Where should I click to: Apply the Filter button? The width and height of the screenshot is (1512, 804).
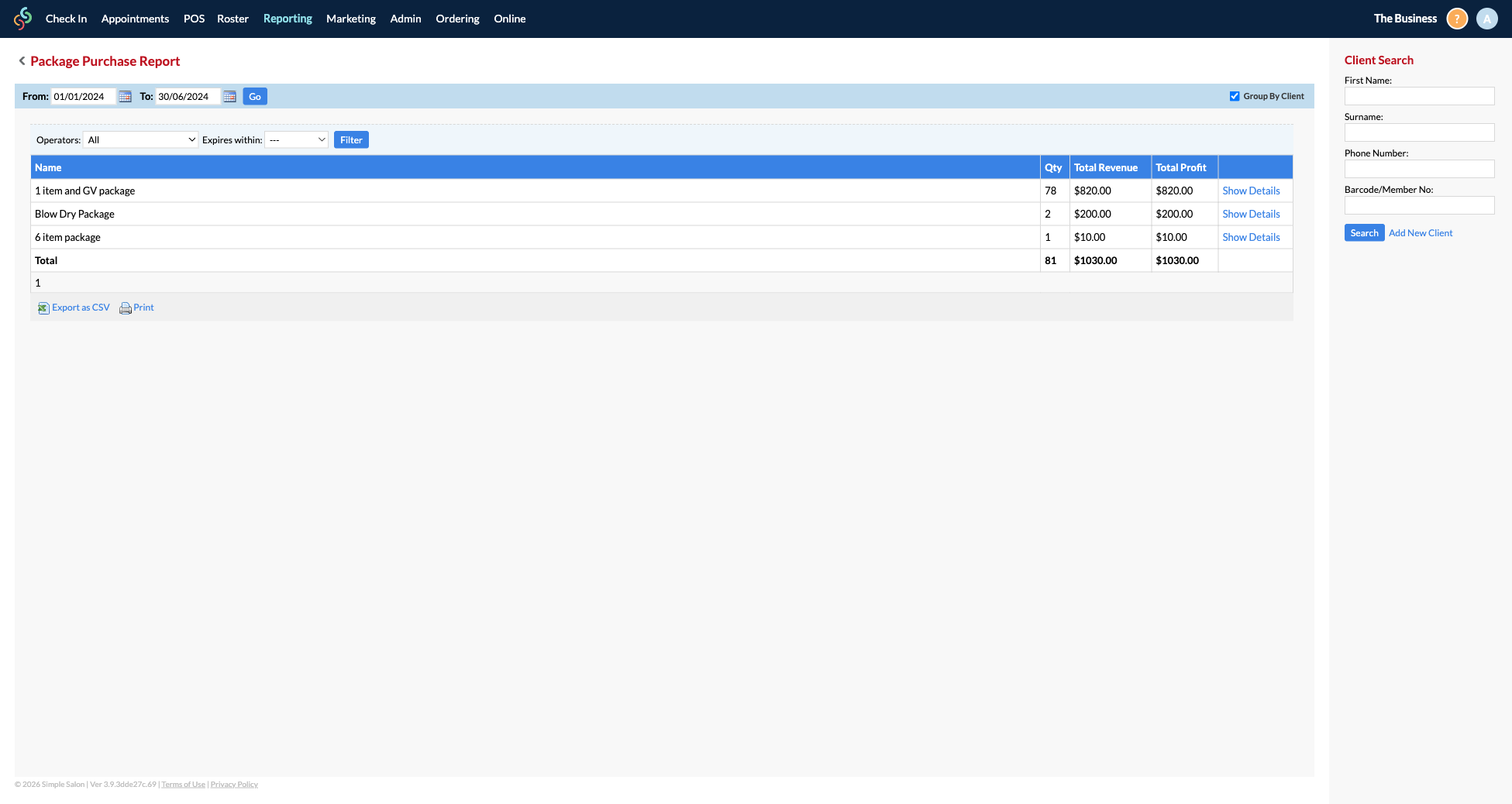[351, 140]
